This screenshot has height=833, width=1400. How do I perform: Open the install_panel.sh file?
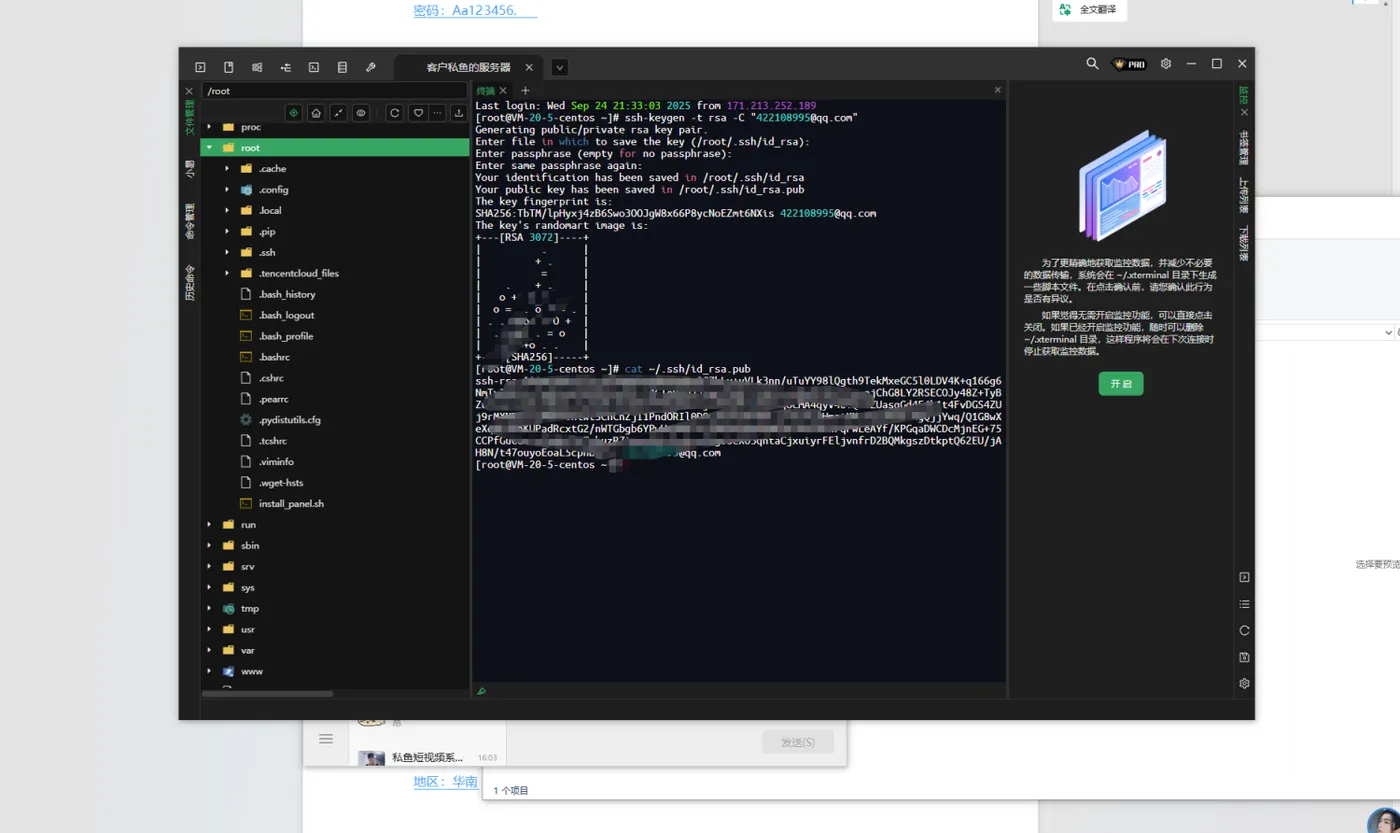point(291,503)
